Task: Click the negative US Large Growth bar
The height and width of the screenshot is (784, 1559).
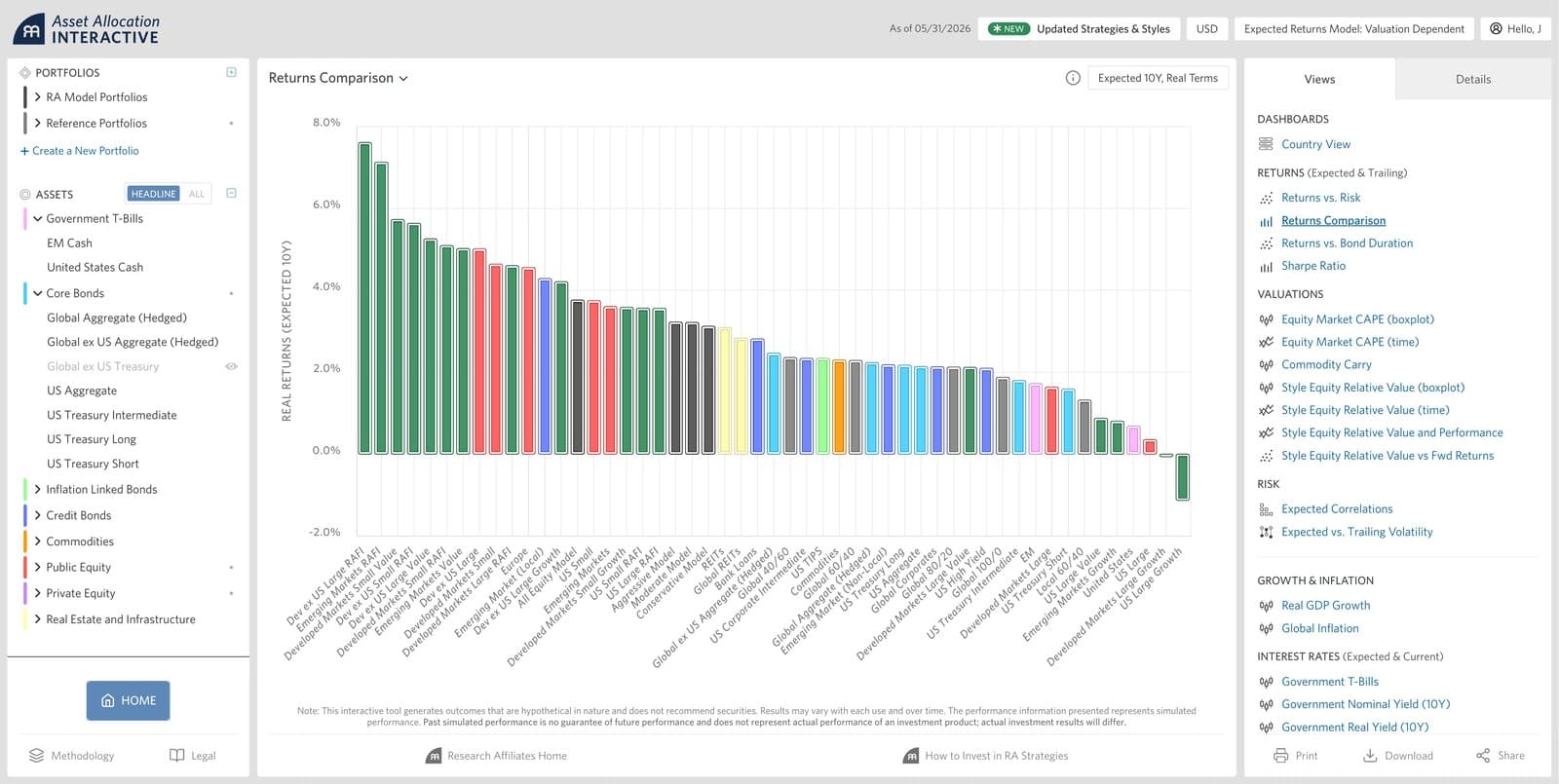Action: tap(1182, 477)
